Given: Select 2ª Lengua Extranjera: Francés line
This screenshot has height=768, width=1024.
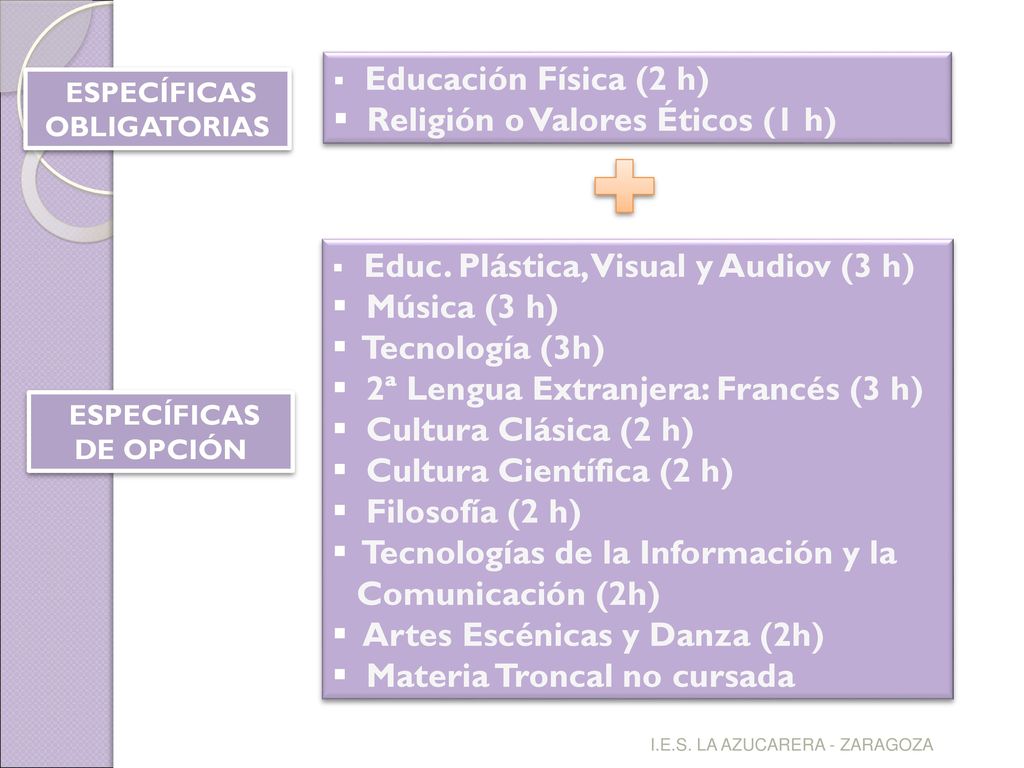Looking at the screenshot, I should click(644, 389).
